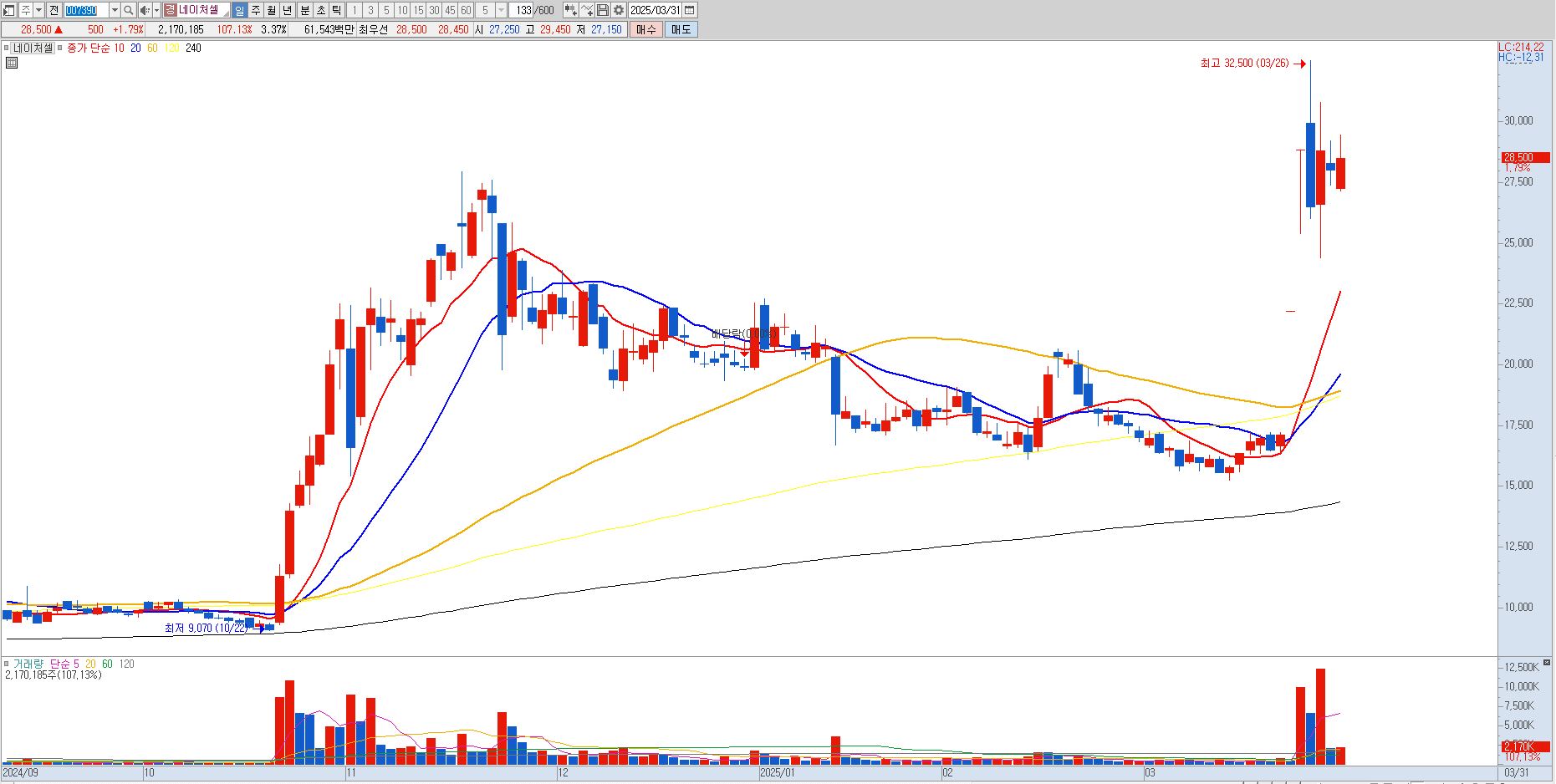Click the add-candlestick chart icon
Viewport: 1556px width, 784px height.
pos(570,10)
